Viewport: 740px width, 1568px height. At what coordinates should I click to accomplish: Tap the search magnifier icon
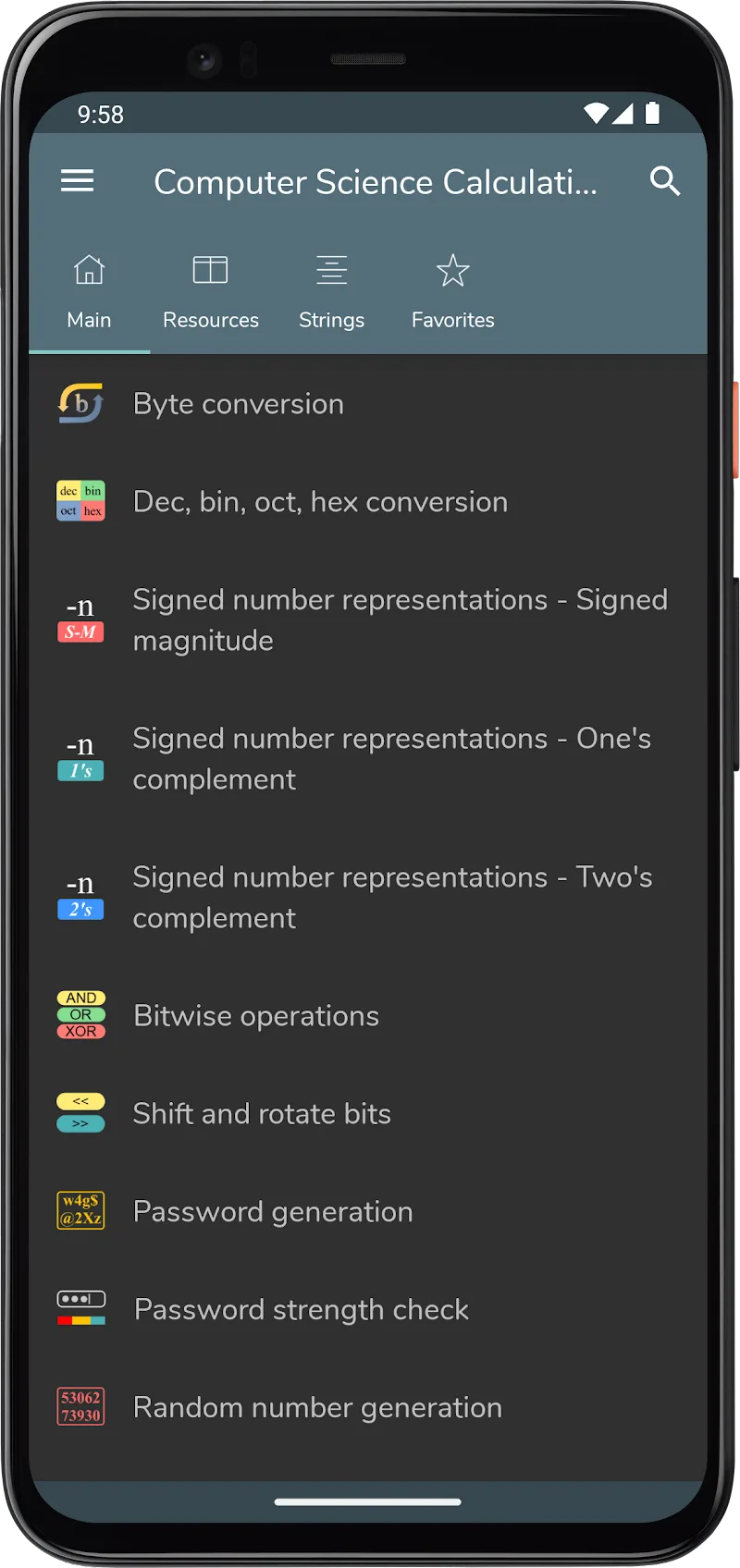(x=664, y=181)
